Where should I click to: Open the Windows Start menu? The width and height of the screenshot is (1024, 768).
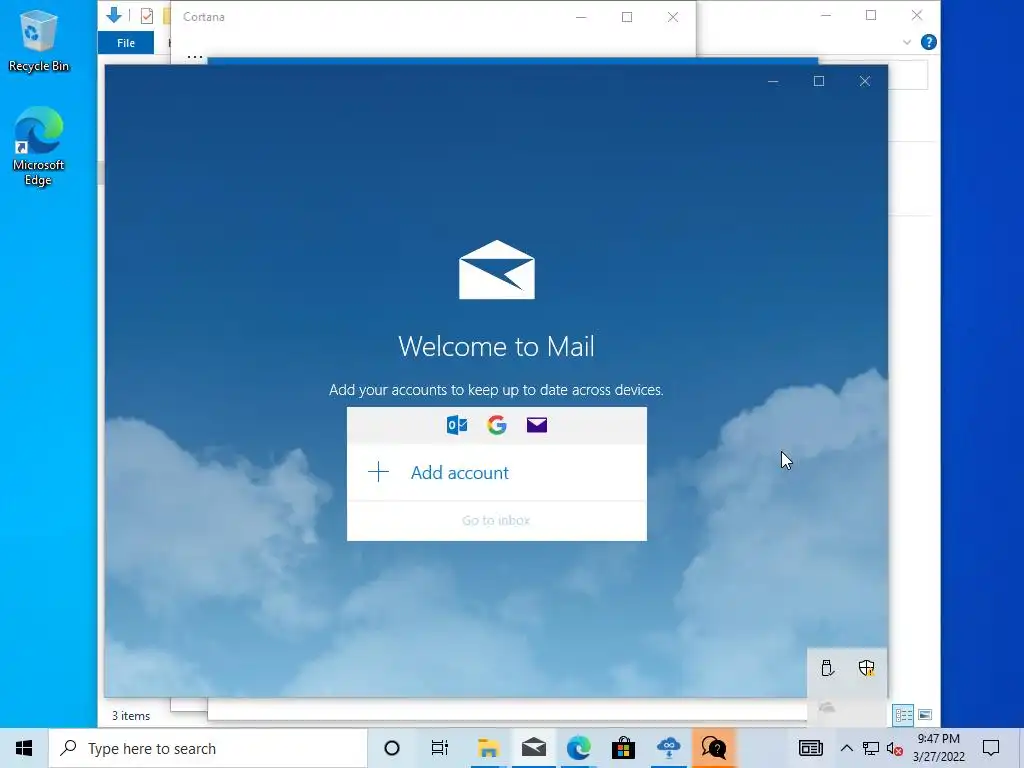pos(24,748)
